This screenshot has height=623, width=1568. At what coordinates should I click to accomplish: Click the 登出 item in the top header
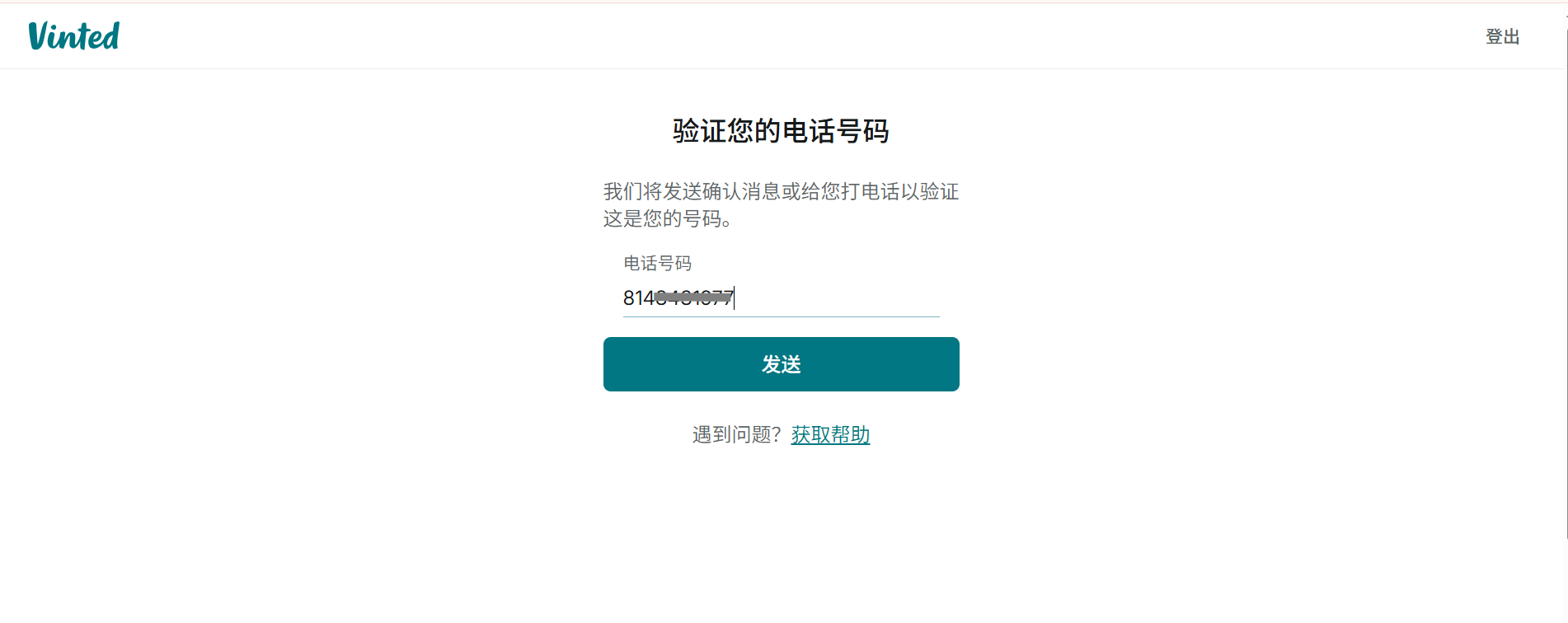click(1502, 36)
